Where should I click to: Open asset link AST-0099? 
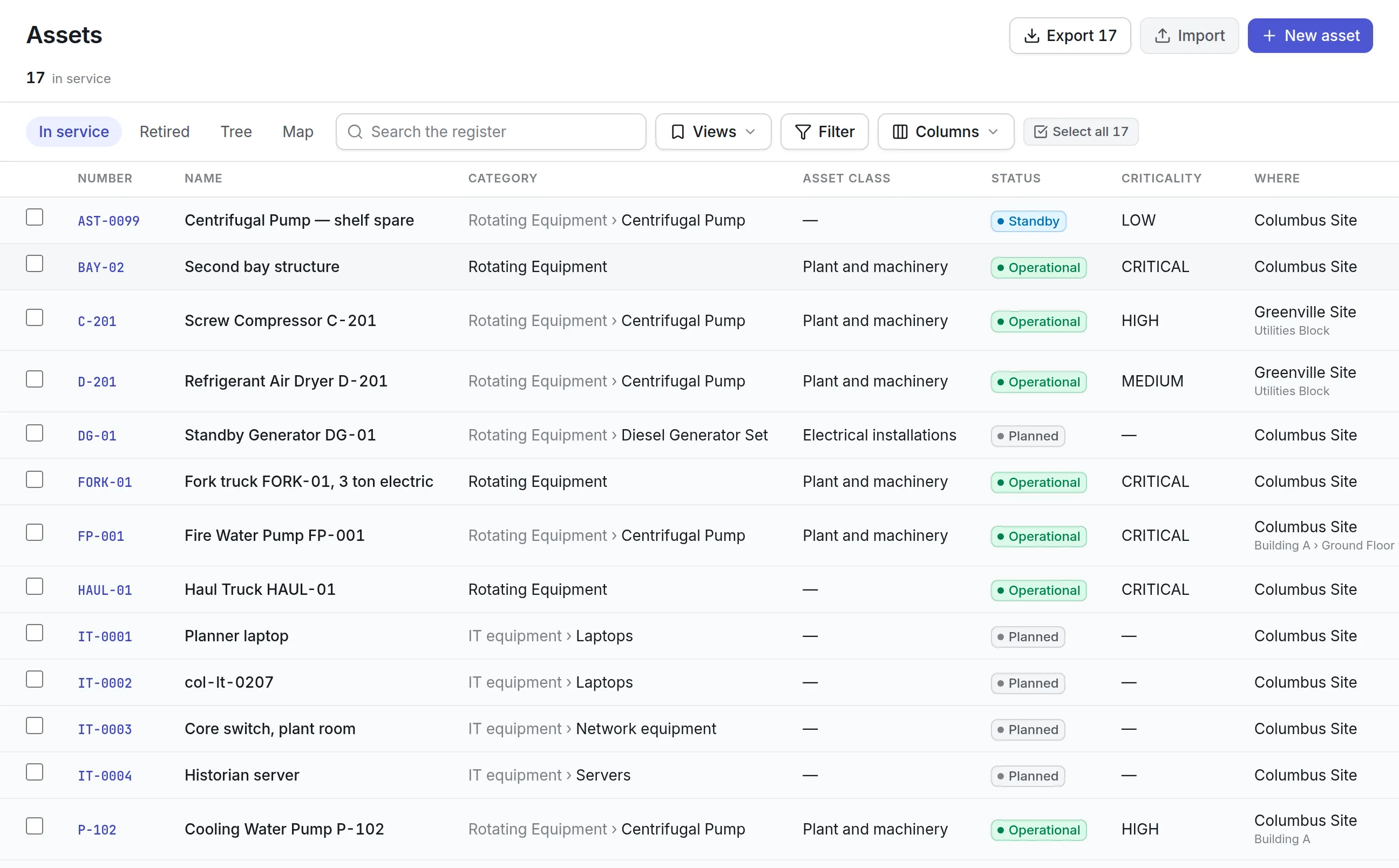pos(108,221)
